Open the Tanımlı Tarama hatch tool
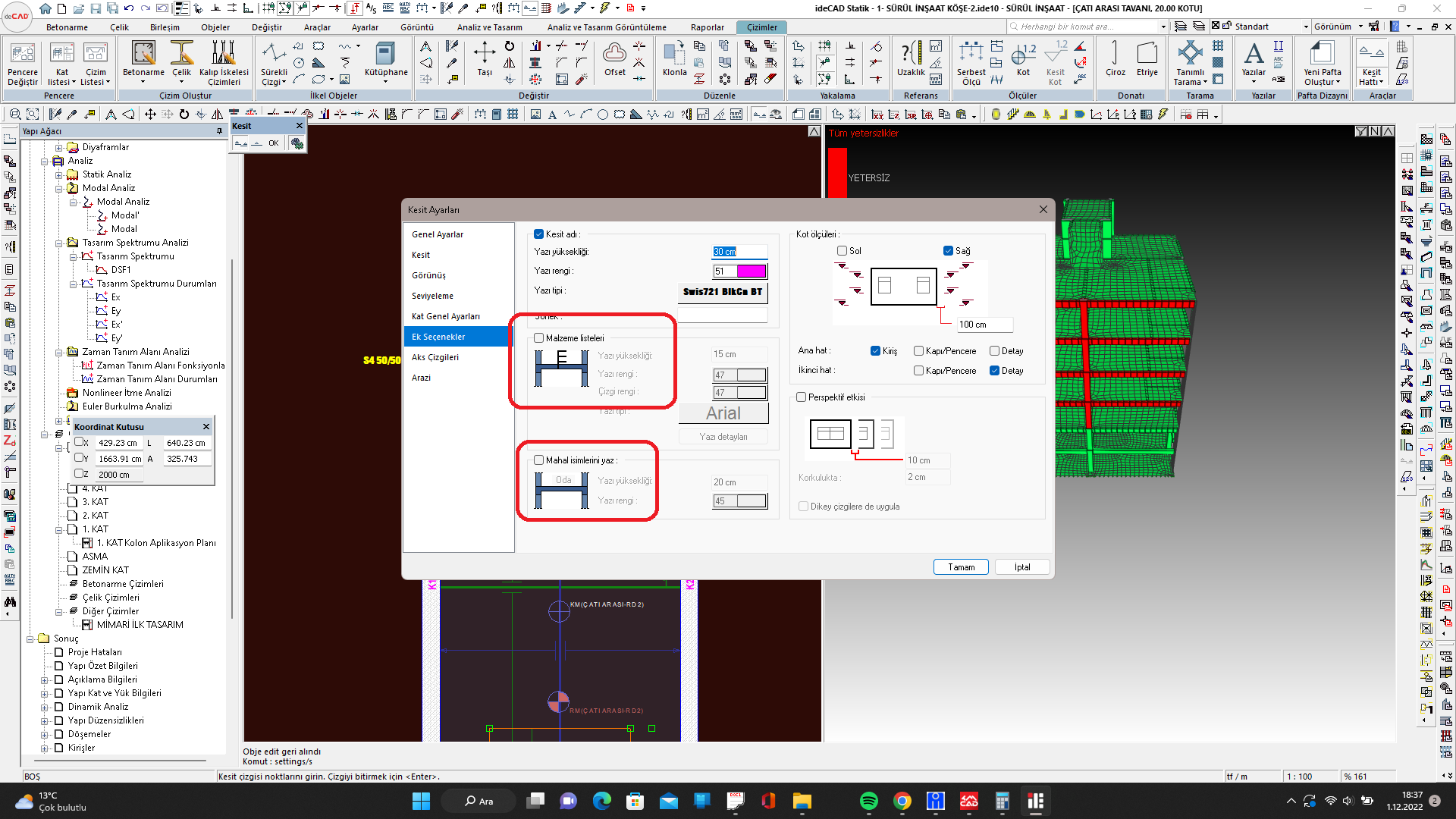Image resolution: width=1456 pixels, height=819 pixels. [x=1190, y=64]
